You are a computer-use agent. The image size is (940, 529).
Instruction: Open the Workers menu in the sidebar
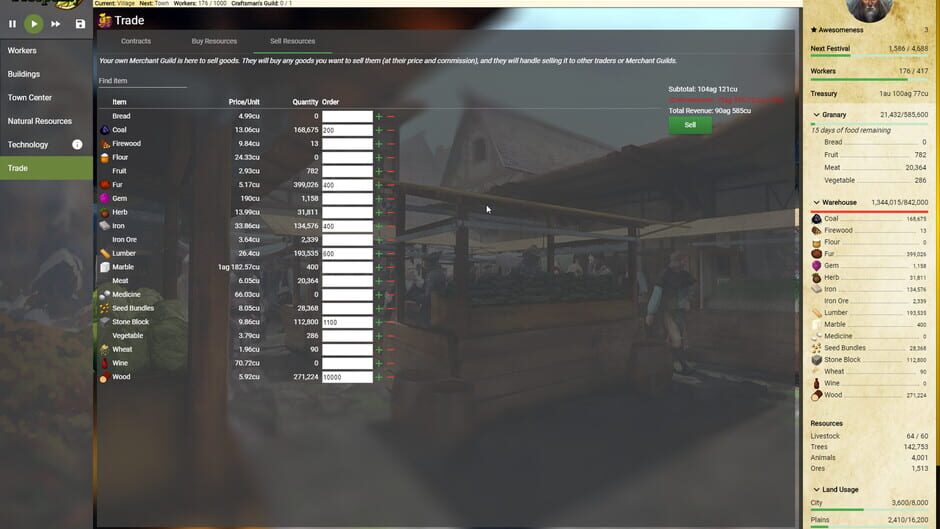click(46, 51)
